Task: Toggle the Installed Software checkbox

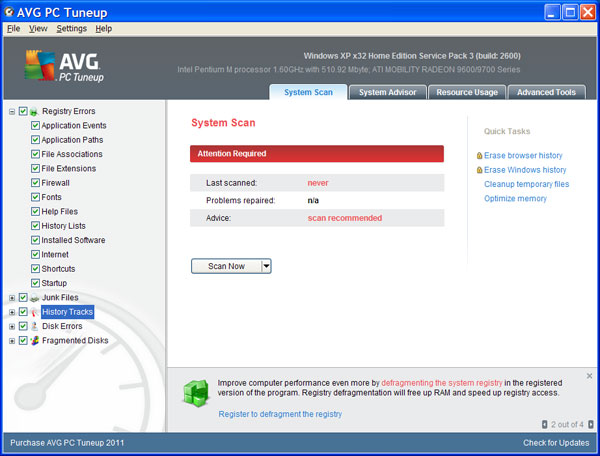Action: [x=35, y=240]
